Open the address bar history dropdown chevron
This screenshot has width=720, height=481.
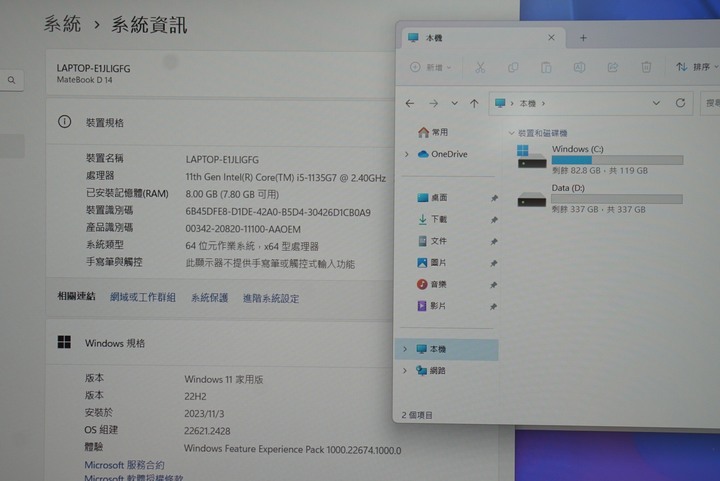coord(656,103)
